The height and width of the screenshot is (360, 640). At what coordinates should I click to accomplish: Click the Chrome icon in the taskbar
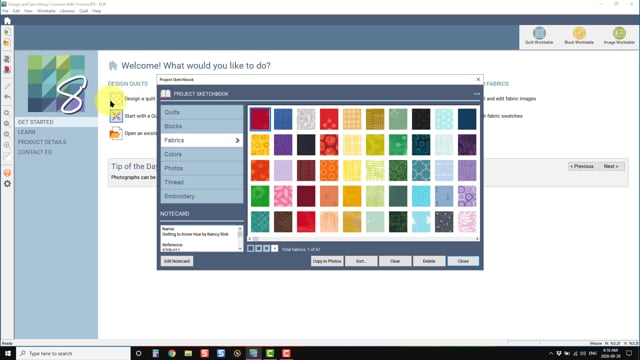coord(172,353)
